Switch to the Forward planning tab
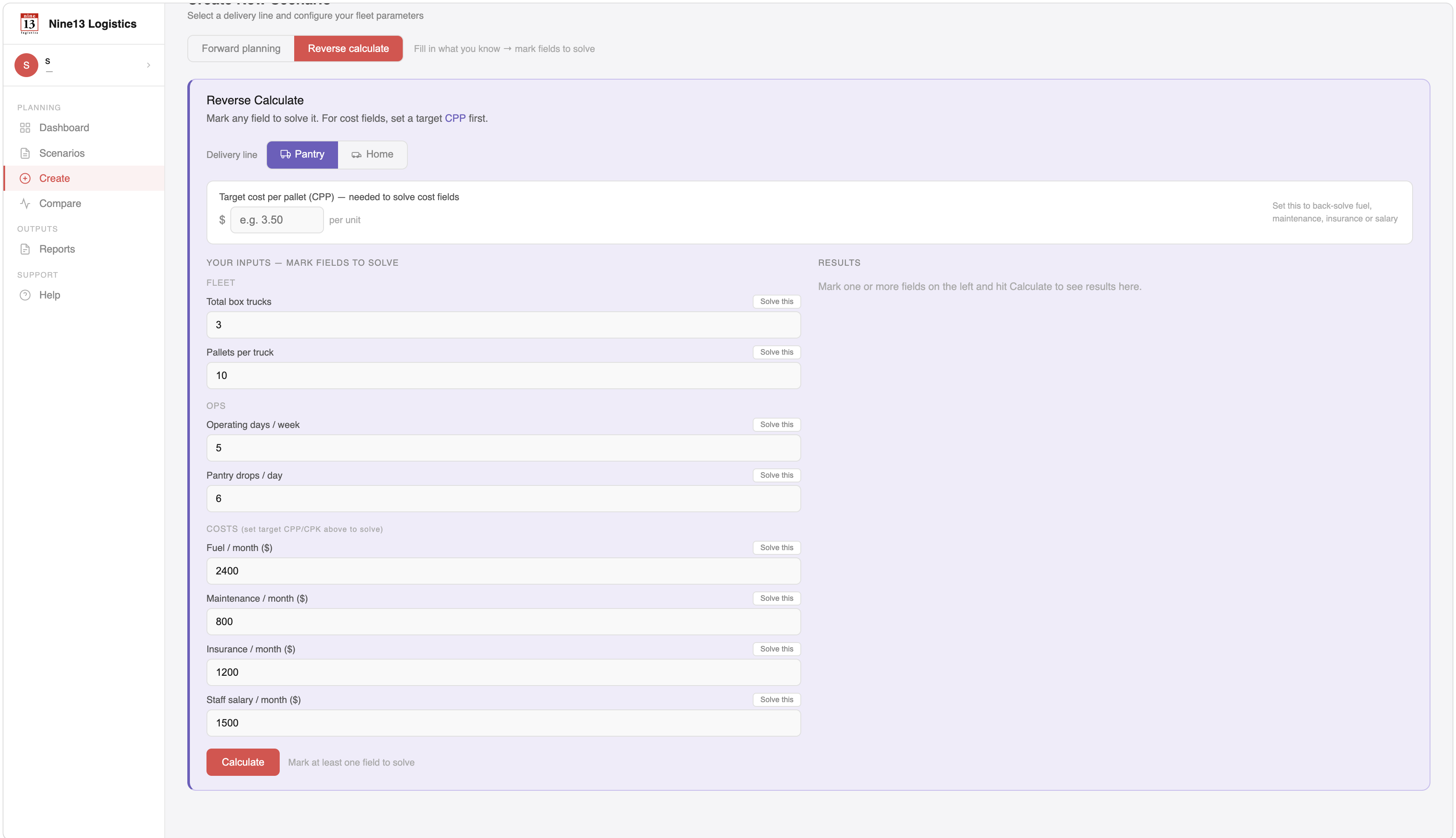This screenshot has width=1456, height=838. [x=241, y=49]
